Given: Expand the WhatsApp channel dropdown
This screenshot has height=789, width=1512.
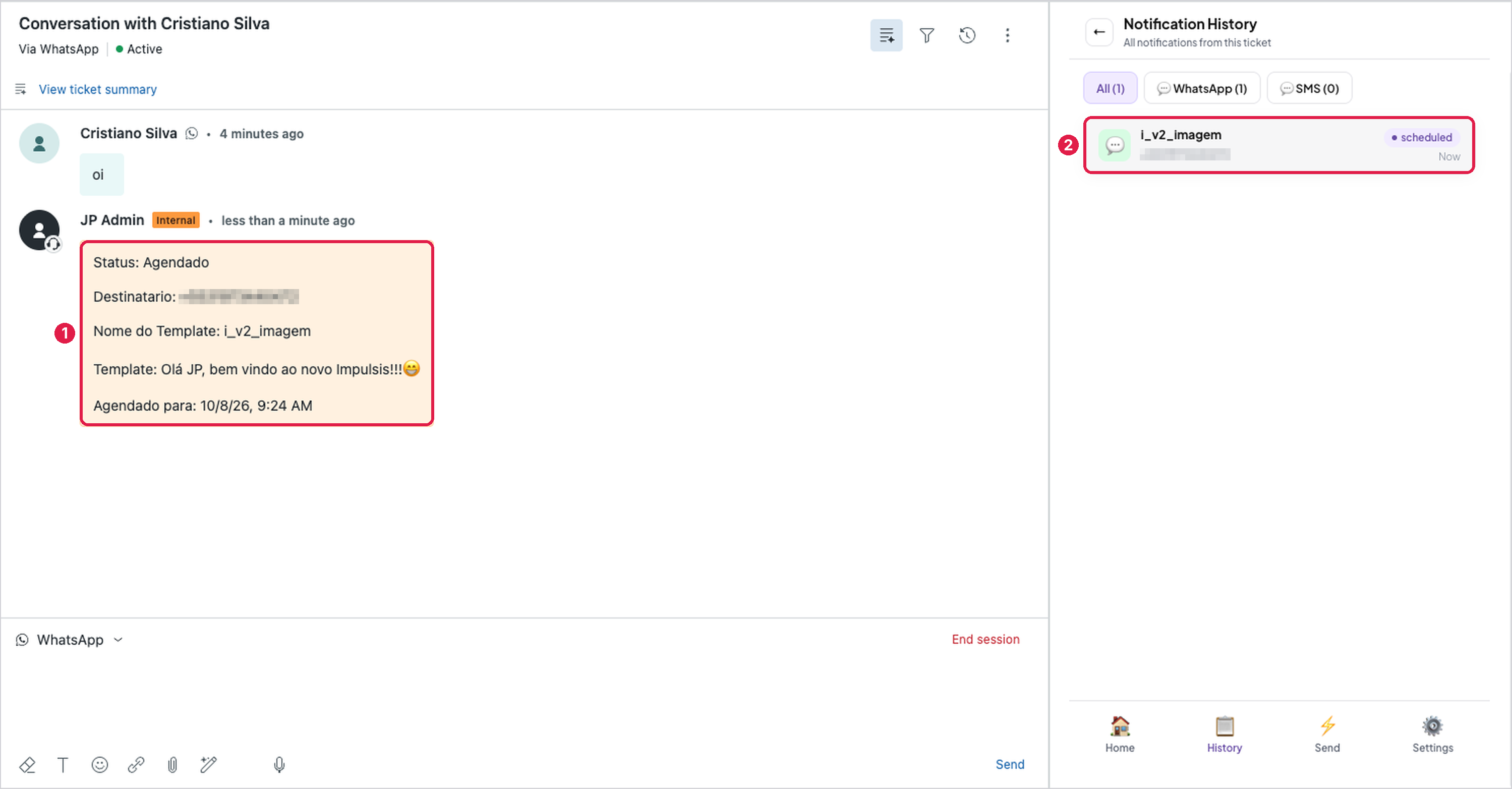Looking at the screenshot, I should click(70, 639).
